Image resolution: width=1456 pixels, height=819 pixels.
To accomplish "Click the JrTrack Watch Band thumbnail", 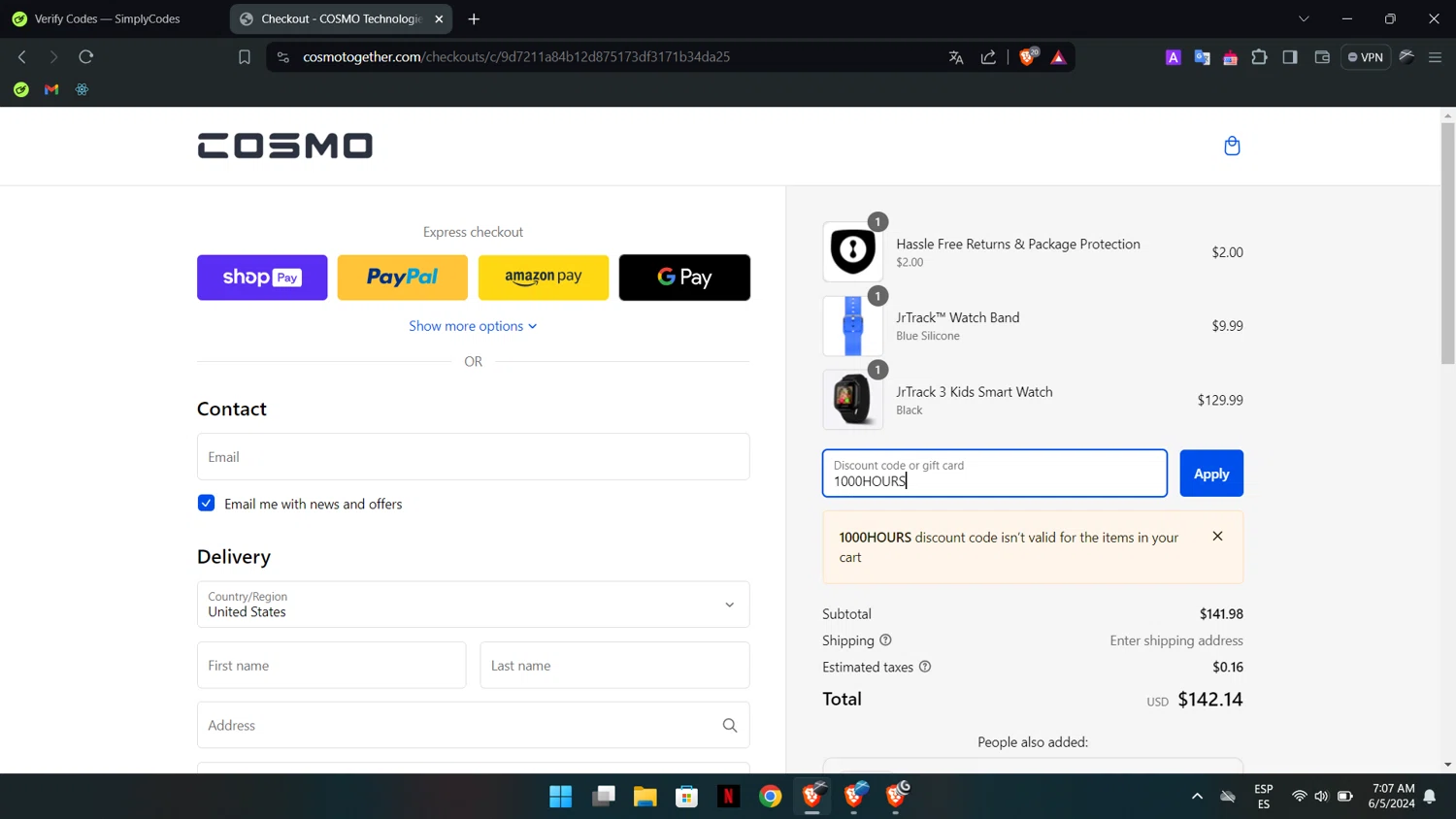I will click(852, 326).
